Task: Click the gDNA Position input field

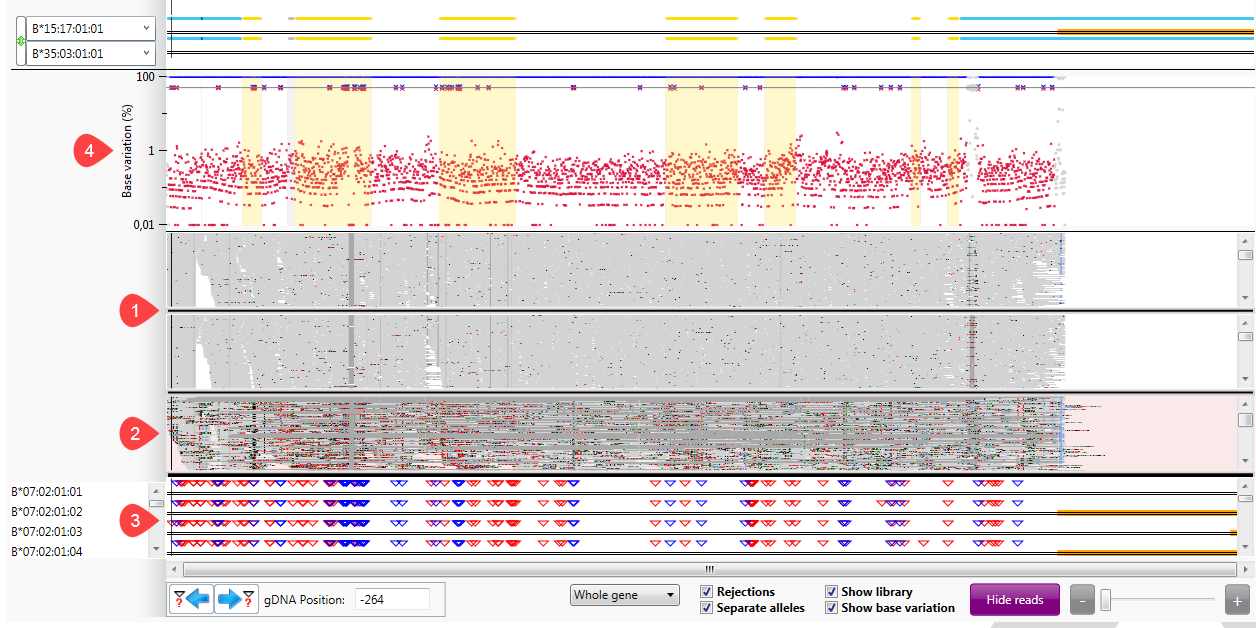Action: pos(392,599)
